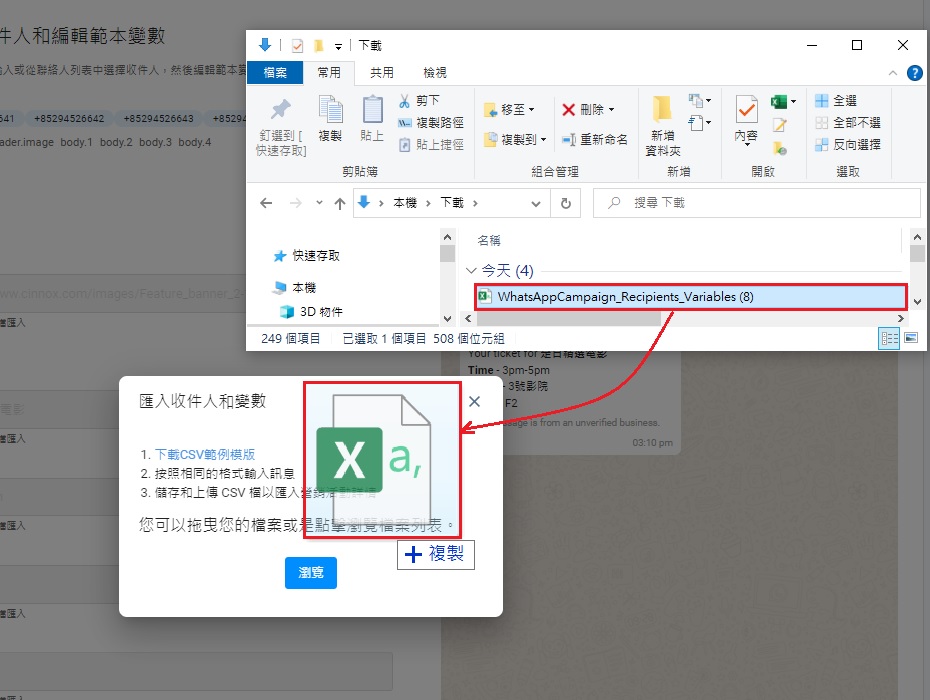930x700 pixels.
Task: Collapse the Today (今天) group
Action: click(x=471, y=271)
